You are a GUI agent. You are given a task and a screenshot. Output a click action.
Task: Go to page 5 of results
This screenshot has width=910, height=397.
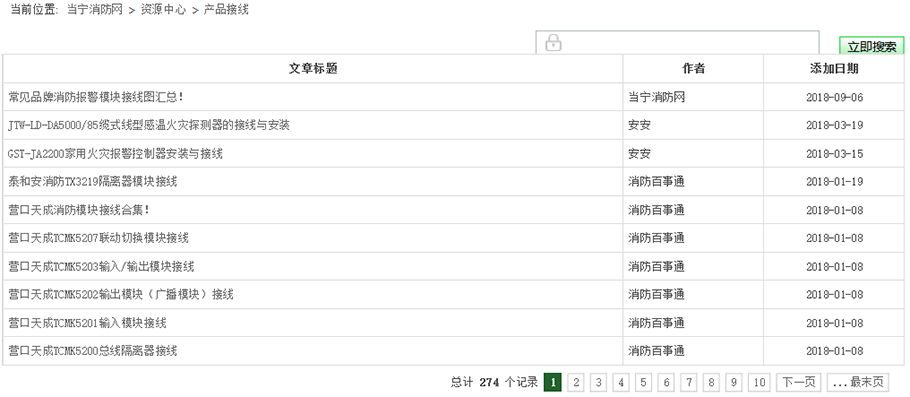pos(643,382)
